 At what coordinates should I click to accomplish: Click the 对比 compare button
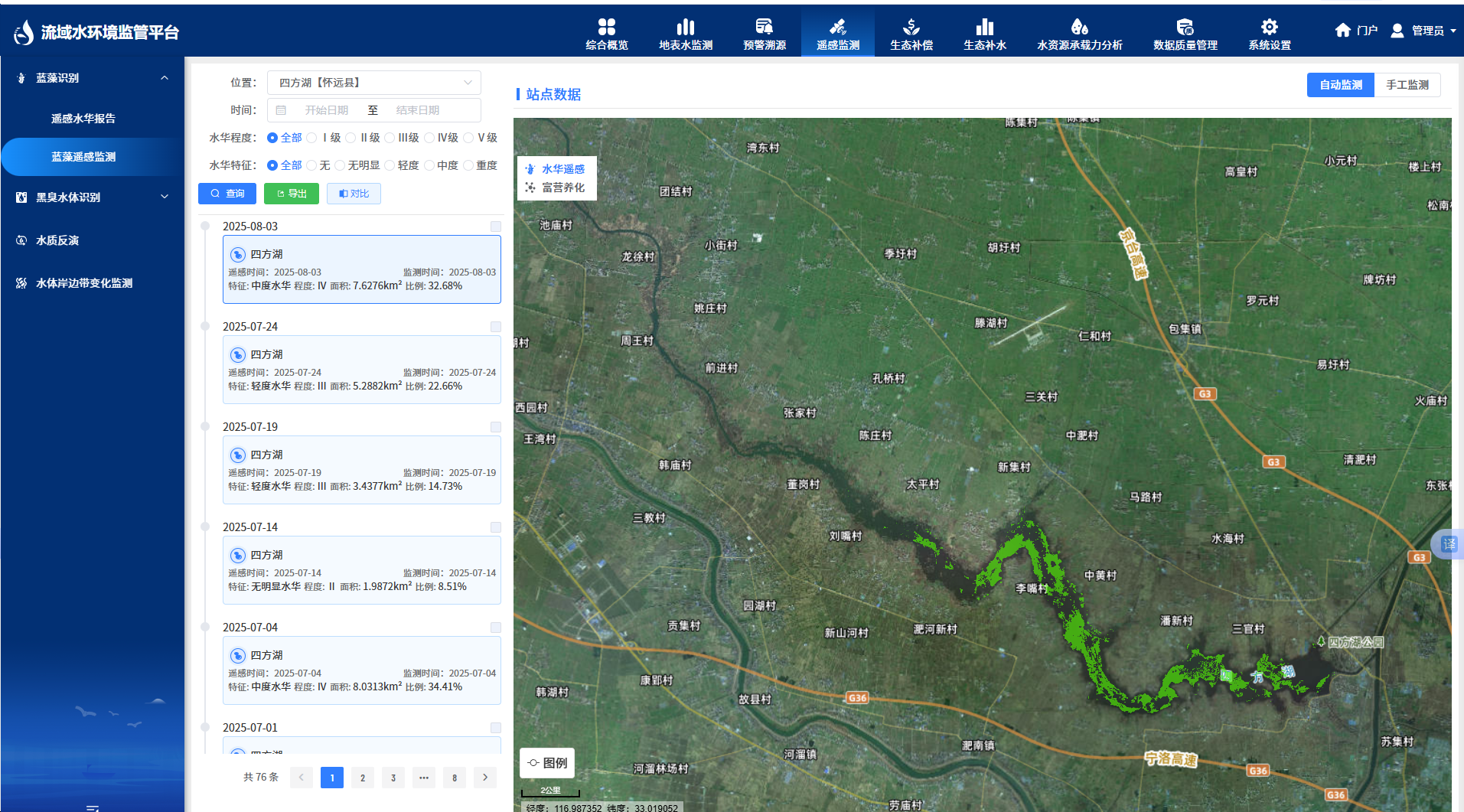click(354, 194)
